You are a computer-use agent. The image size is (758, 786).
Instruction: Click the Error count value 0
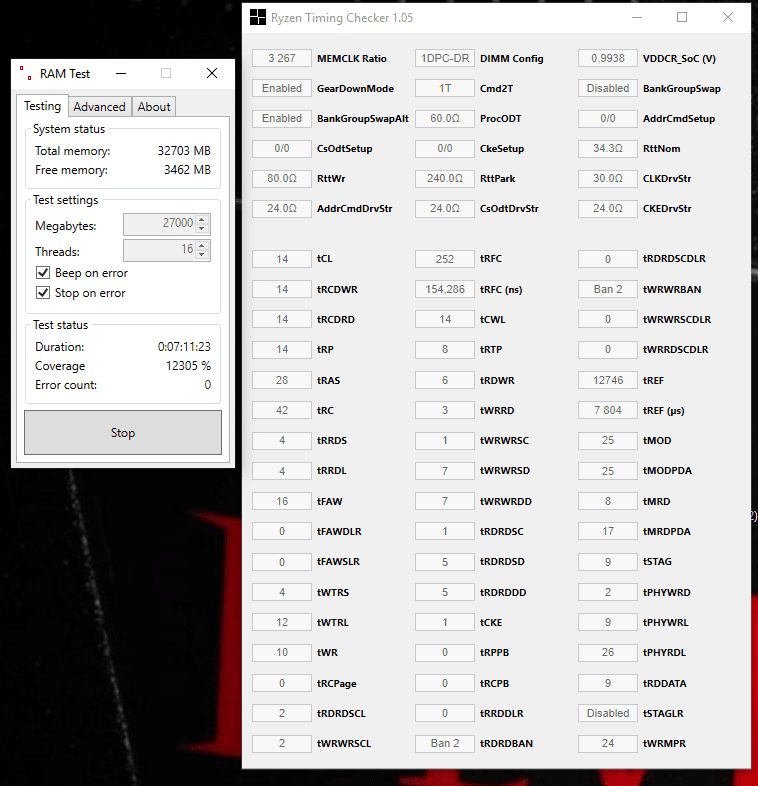tap(208, 385)
